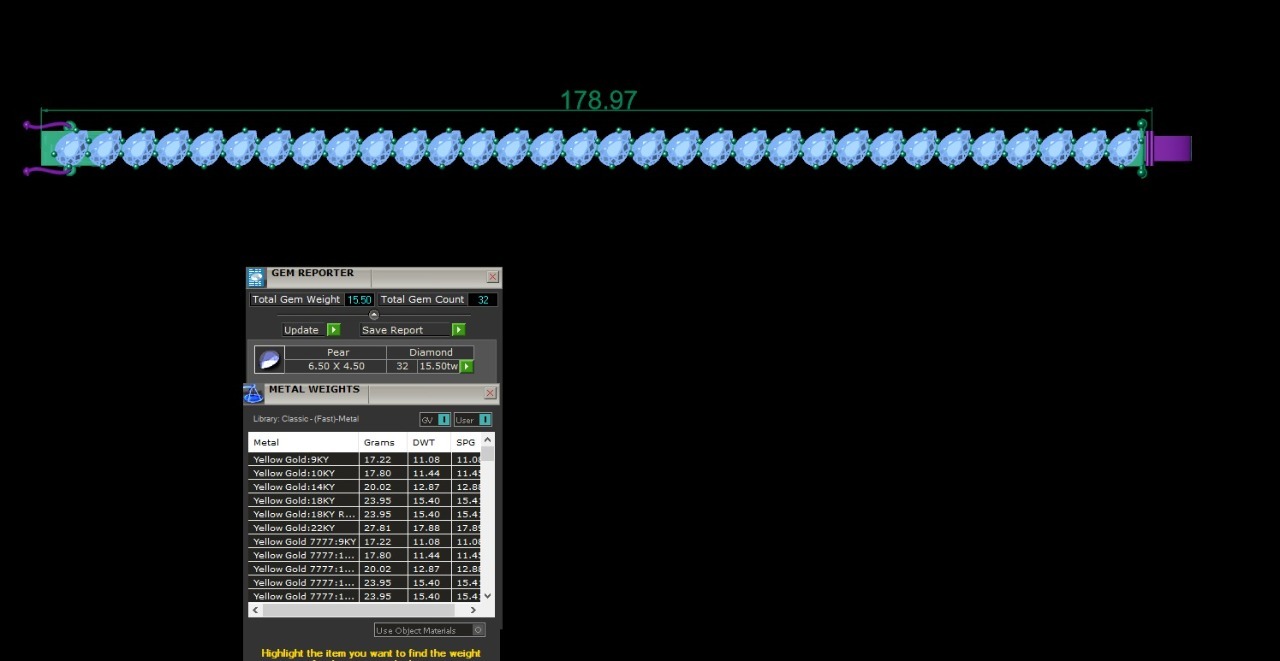Click the Gem Reporter panel icon
1280x661 pixels.
pyautogui.click(x=256, y=277)
